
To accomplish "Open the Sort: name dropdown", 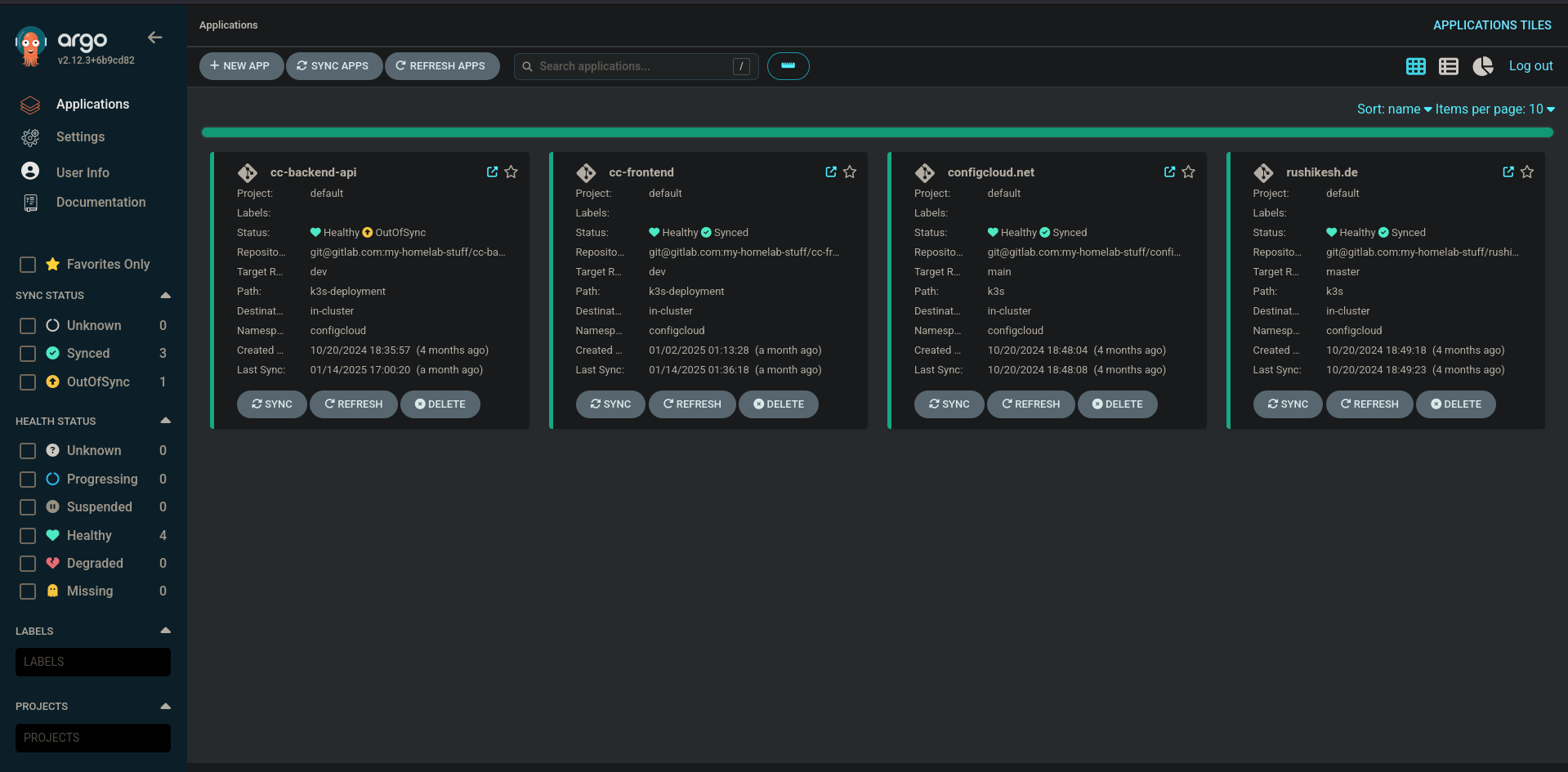I will pos(1393,109).
